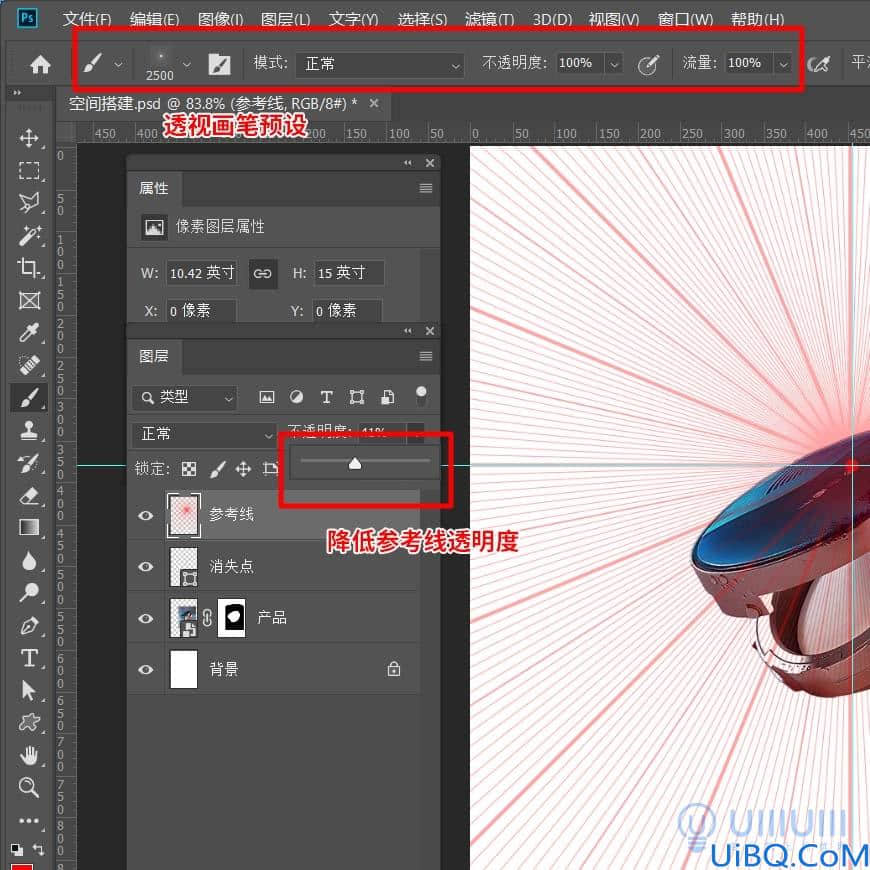Open the 图像(I) menu

221,19
